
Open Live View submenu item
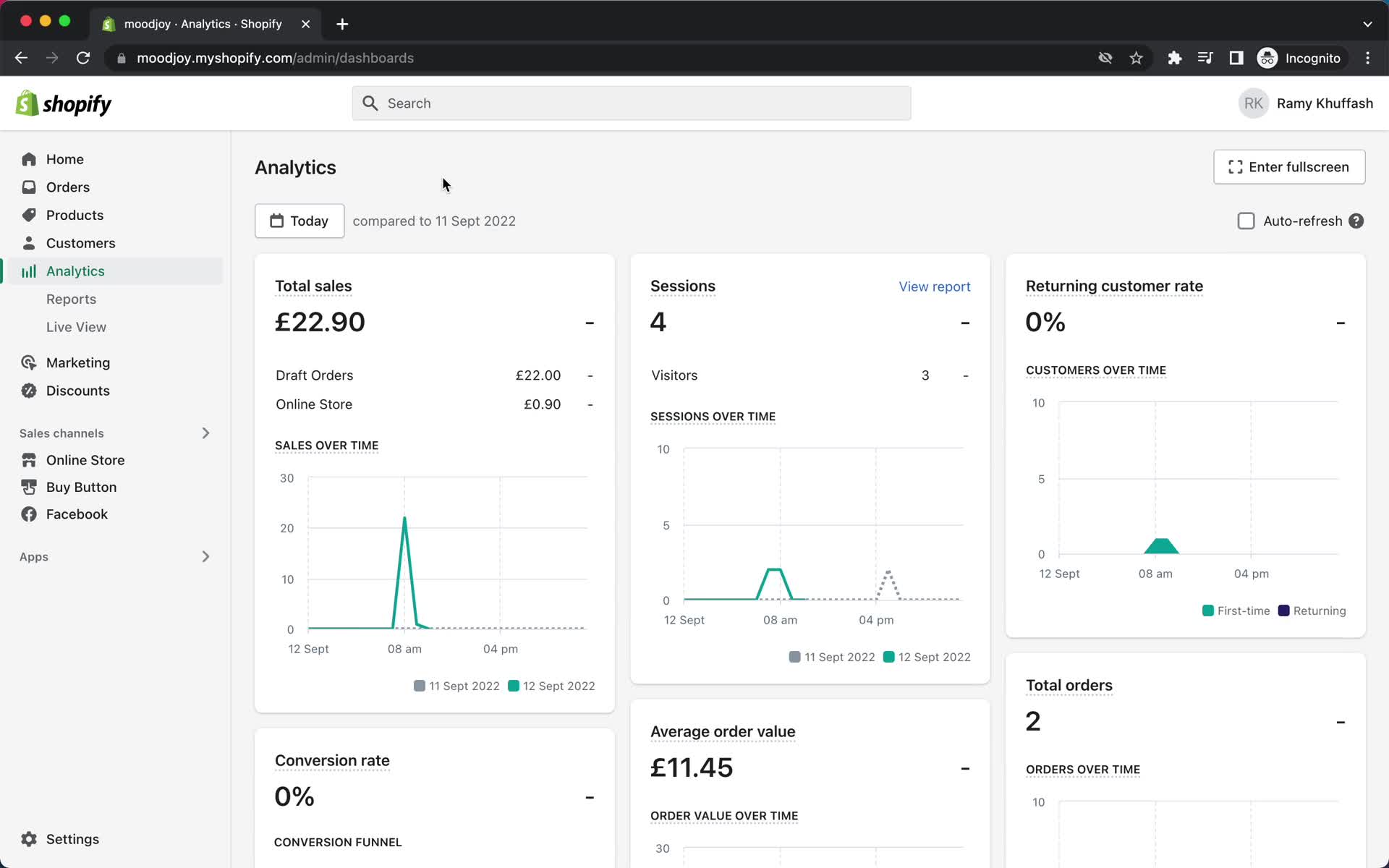click(76, 327)
